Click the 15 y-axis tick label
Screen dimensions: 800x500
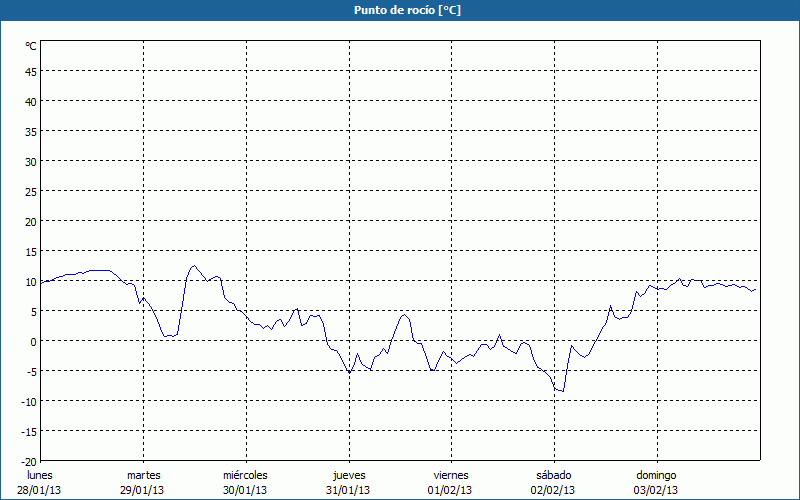30,251
